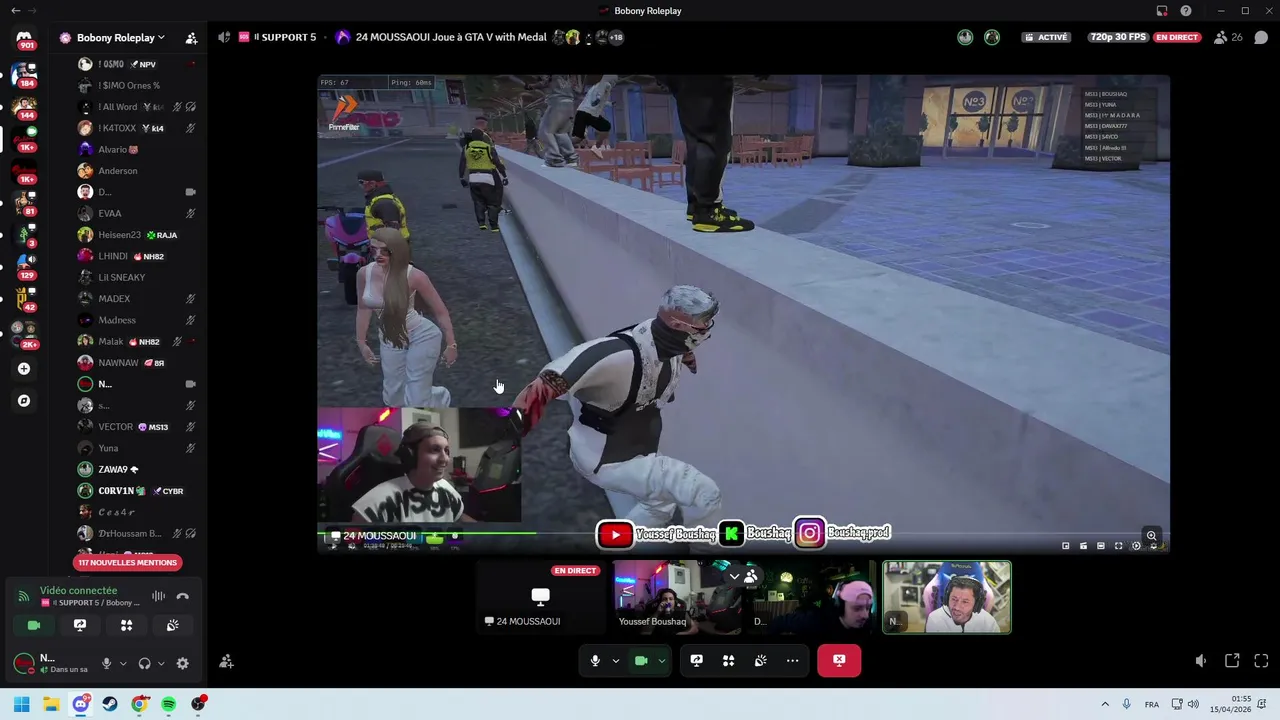Turn off camera in voice panel
The image size is (1280, 720).
tap(34, 625)
